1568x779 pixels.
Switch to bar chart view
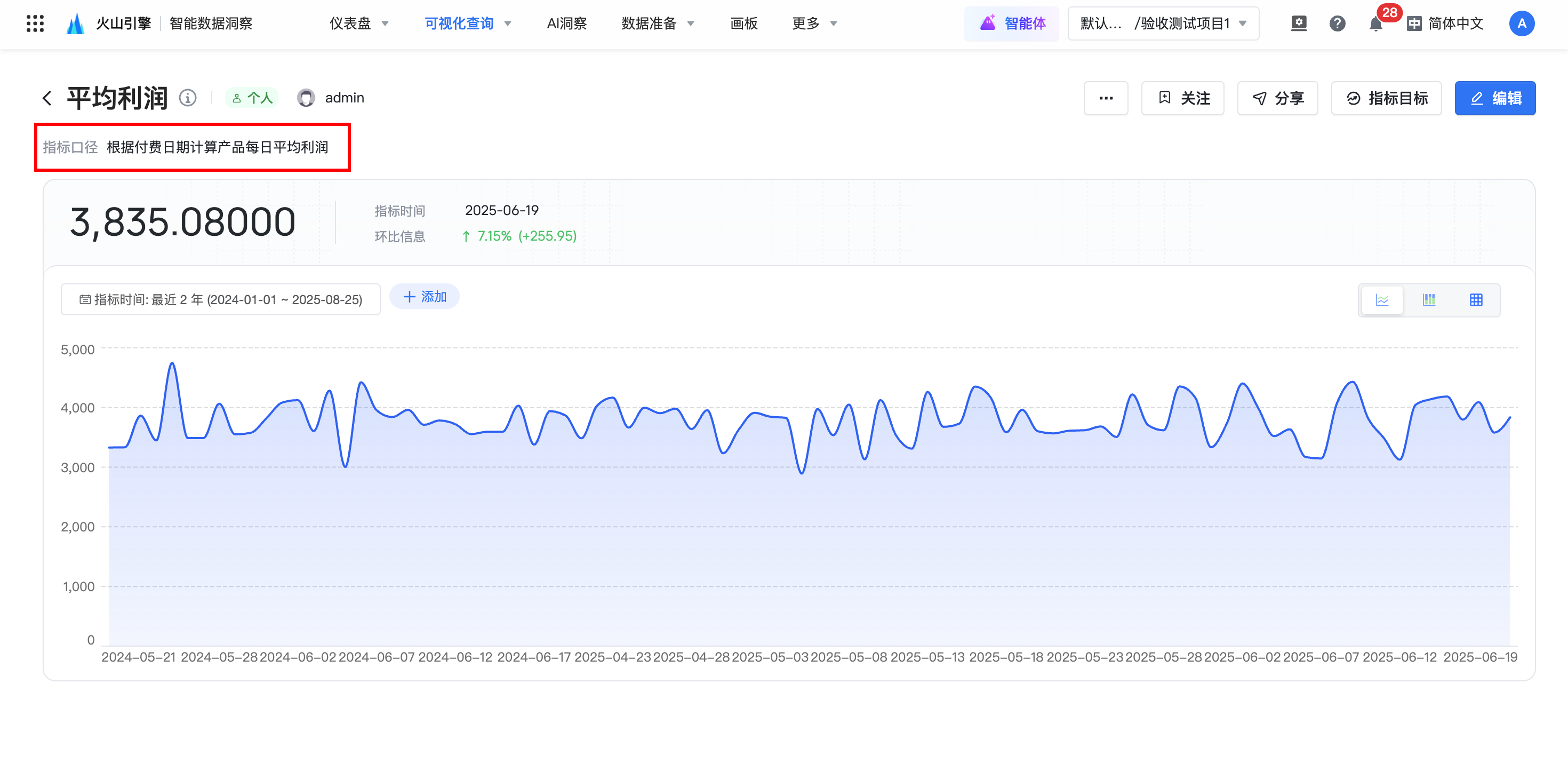(x=1429, y=300)
